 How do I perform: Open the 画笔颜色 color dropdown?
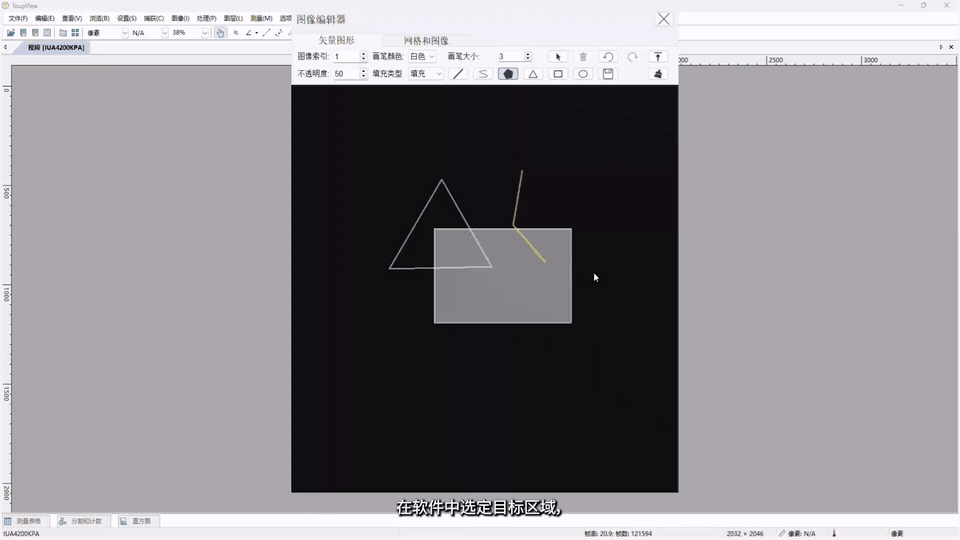click(422, 56)
